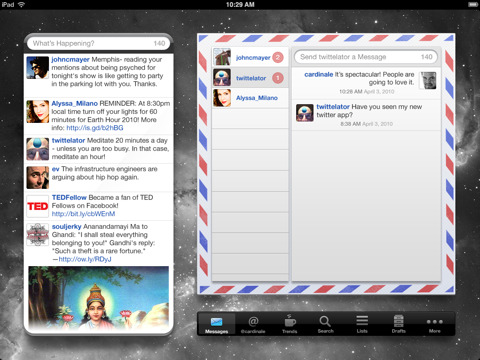Screen dimensions: 480x360
Task: Tap twittelator avatar in conversation list
Action: pyautogui.click(x=222, y=78)
